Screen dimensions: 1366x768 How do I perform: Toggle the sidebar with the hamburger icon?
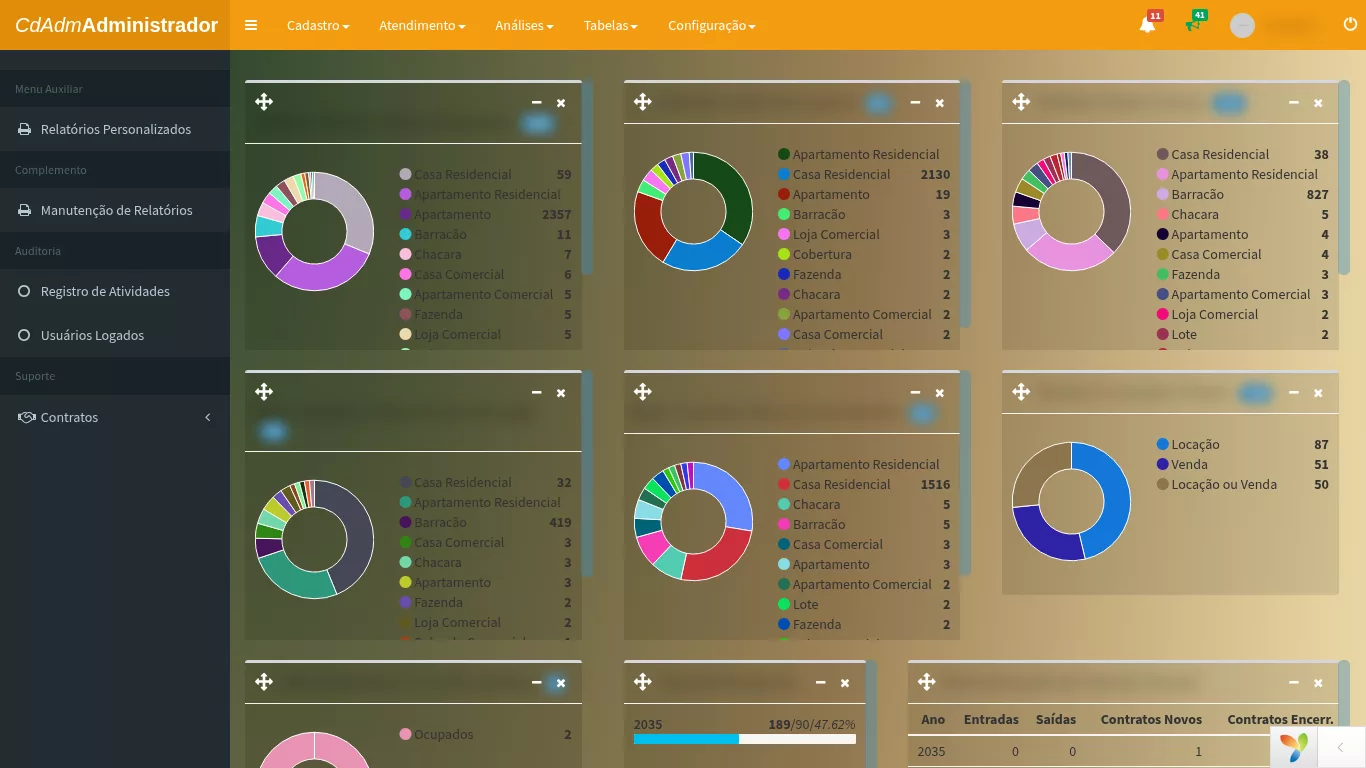(251, 25)
